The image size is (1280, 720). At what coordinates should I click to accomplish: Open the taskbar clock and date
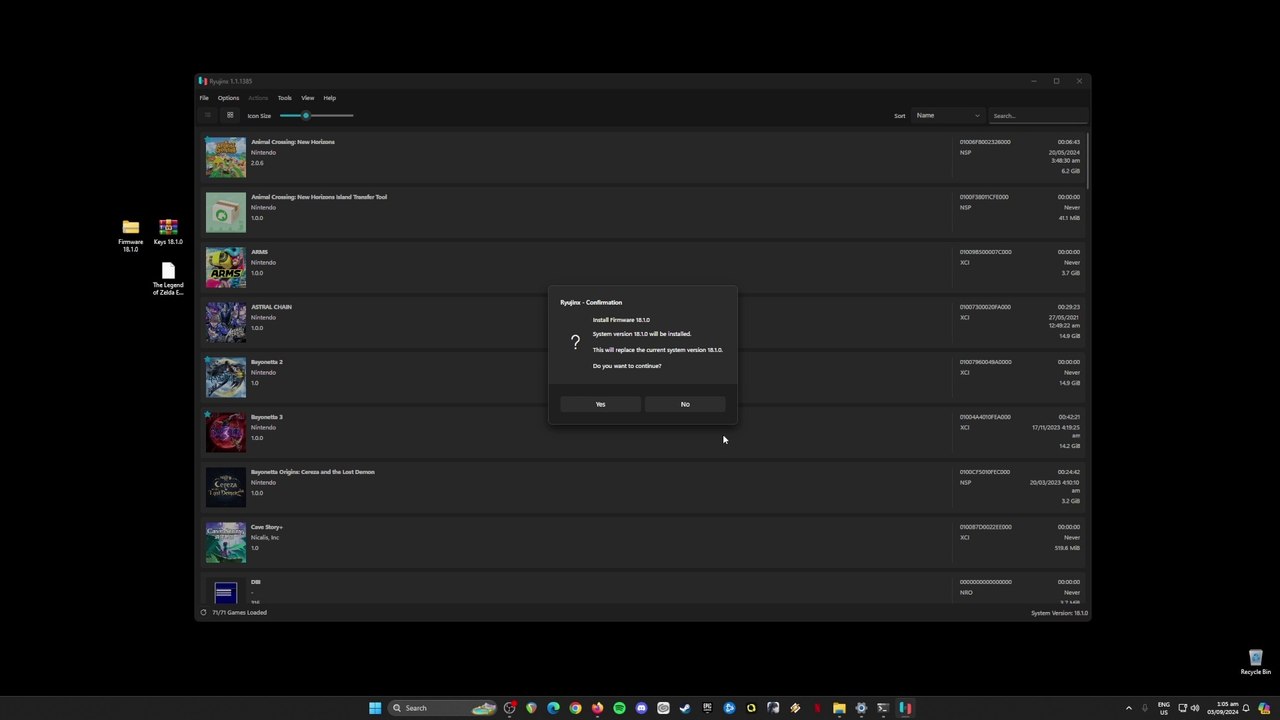pos(1223,708)
